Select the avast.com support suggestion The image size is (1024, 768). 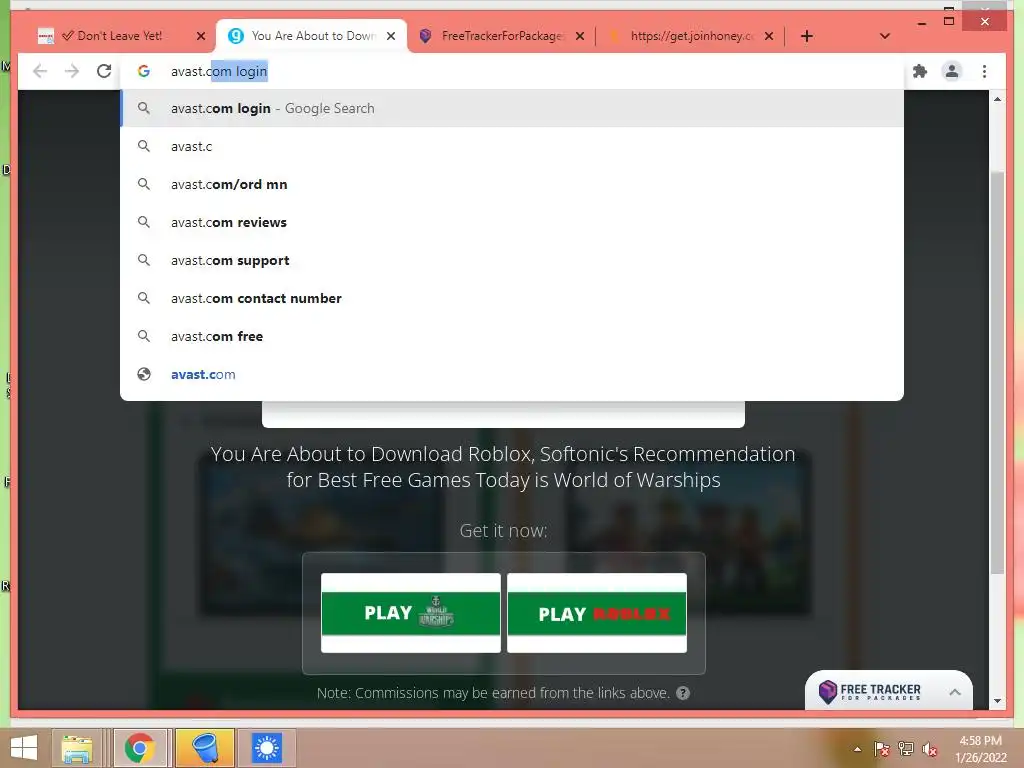coord(512,260)
